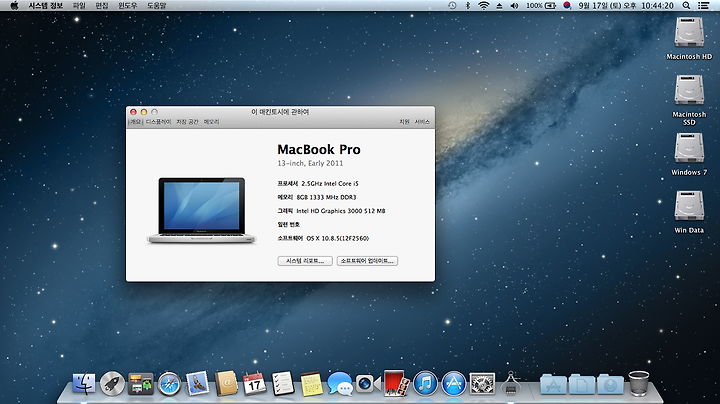The image size is (720, 404).
Task: Open Photo Booth icon in Dock
Action: (x=397, y=383)
